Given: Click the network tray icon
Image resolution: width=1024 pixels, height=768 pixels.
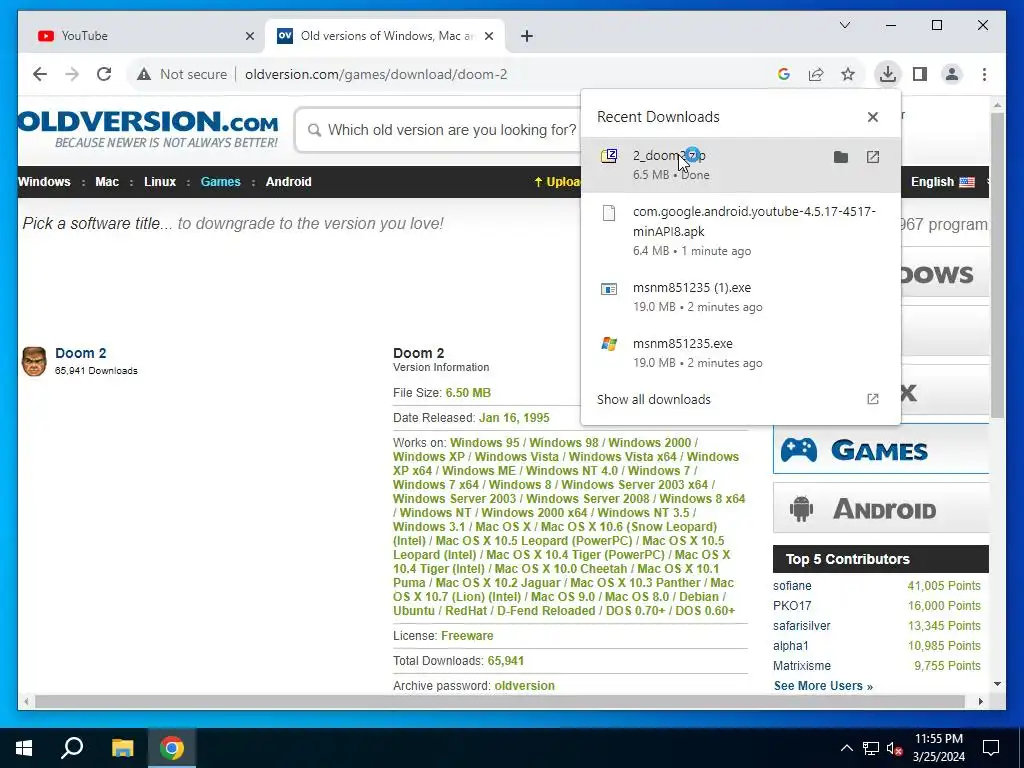Looking at the screenshot, I should pos(871,748).
